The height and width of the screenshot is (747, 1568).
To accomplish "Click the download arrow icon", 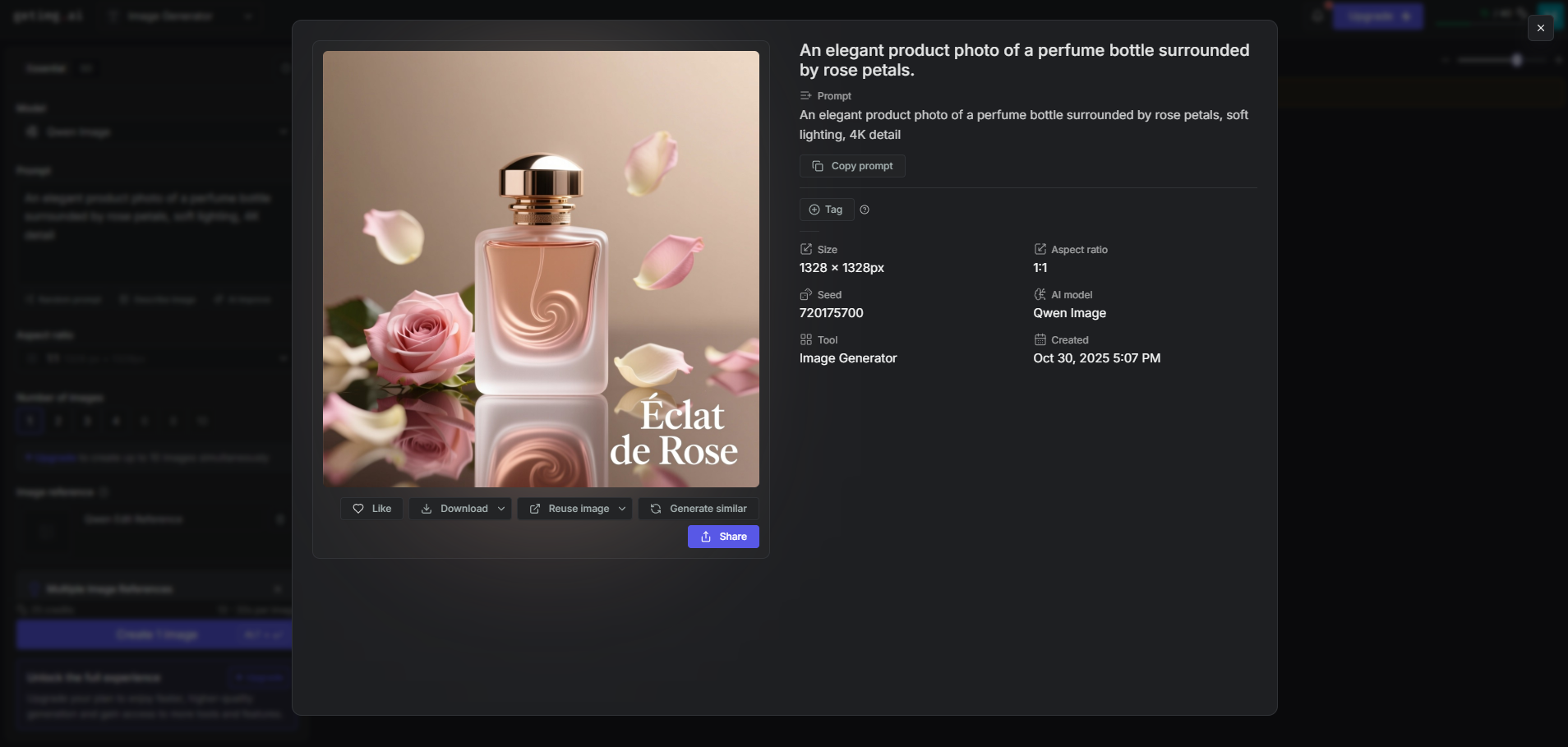I will pyautogui.click(x=427, y=509).
